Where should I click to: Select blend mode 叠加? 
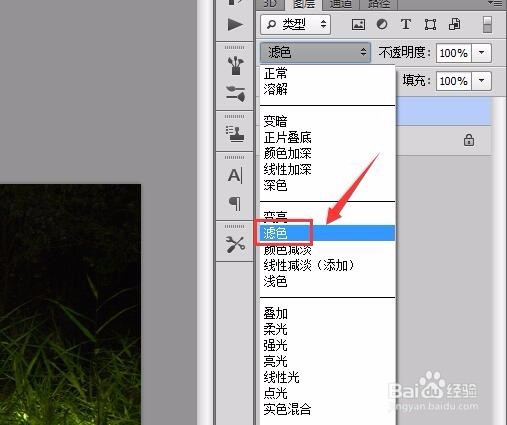[327, 314]
